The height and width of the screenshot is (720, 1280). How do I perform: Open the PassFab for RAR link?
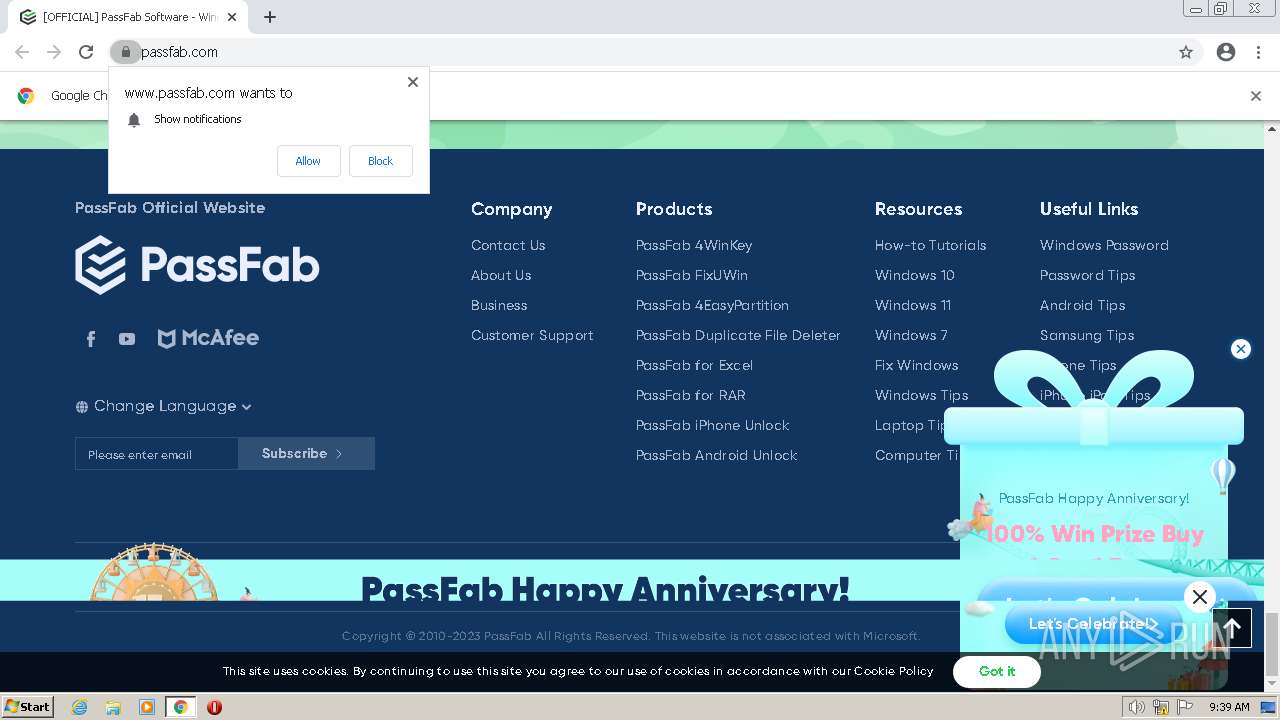691,395
